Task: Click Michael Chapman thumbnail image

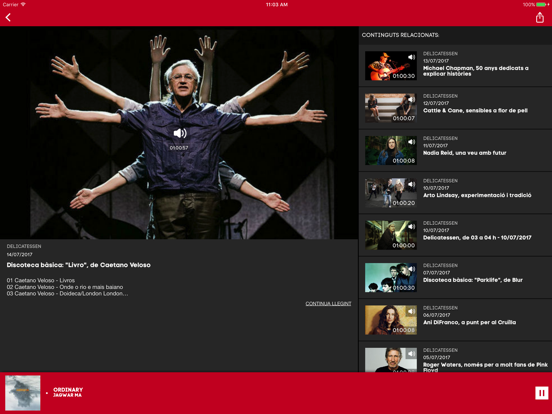Action: [391, 66]
